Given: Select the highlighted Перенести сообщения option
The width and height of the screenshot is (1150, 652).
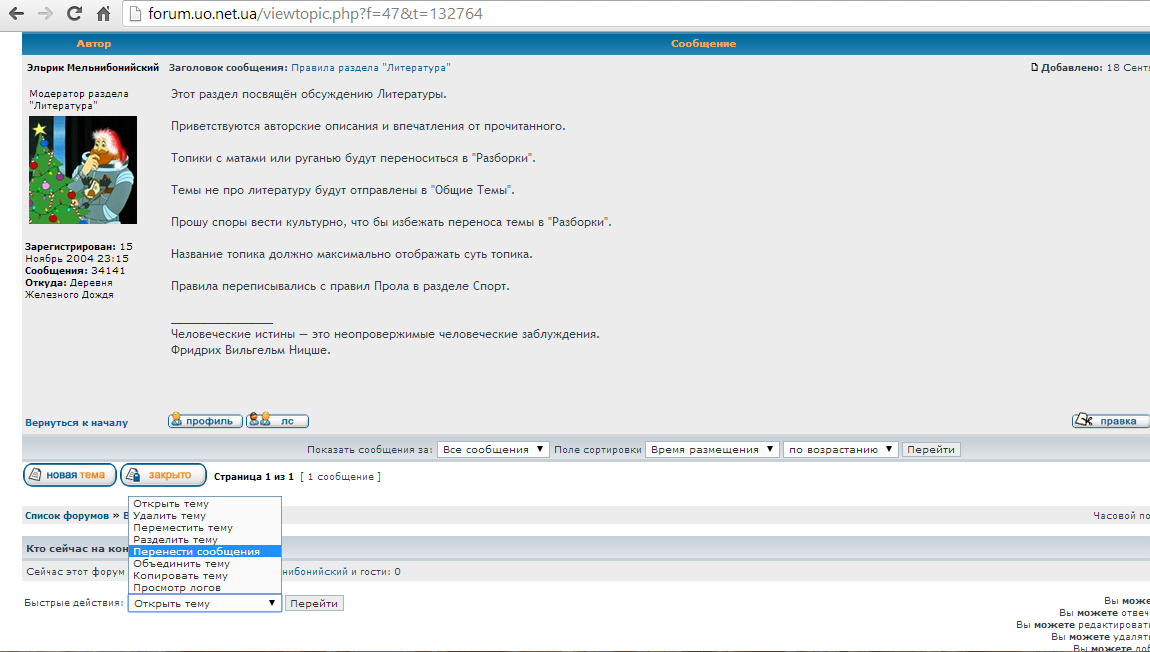Looking at the screenshot, I should coord(205,552).
